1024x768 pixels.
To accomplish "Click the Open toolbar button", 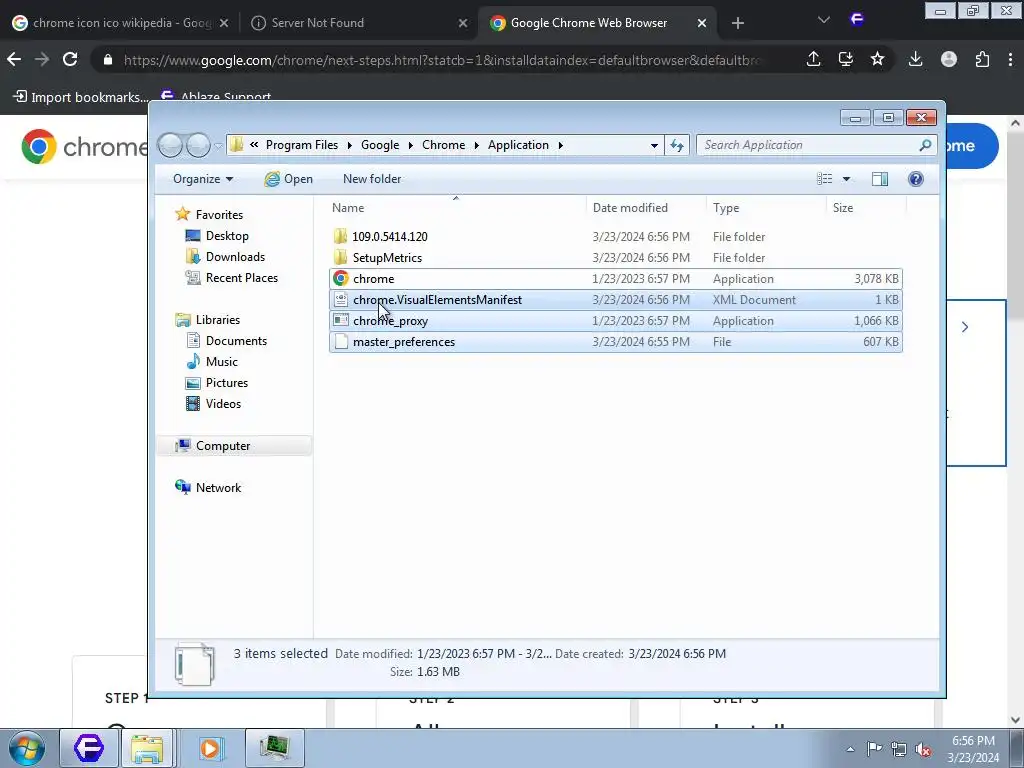I will pos(289,179).
